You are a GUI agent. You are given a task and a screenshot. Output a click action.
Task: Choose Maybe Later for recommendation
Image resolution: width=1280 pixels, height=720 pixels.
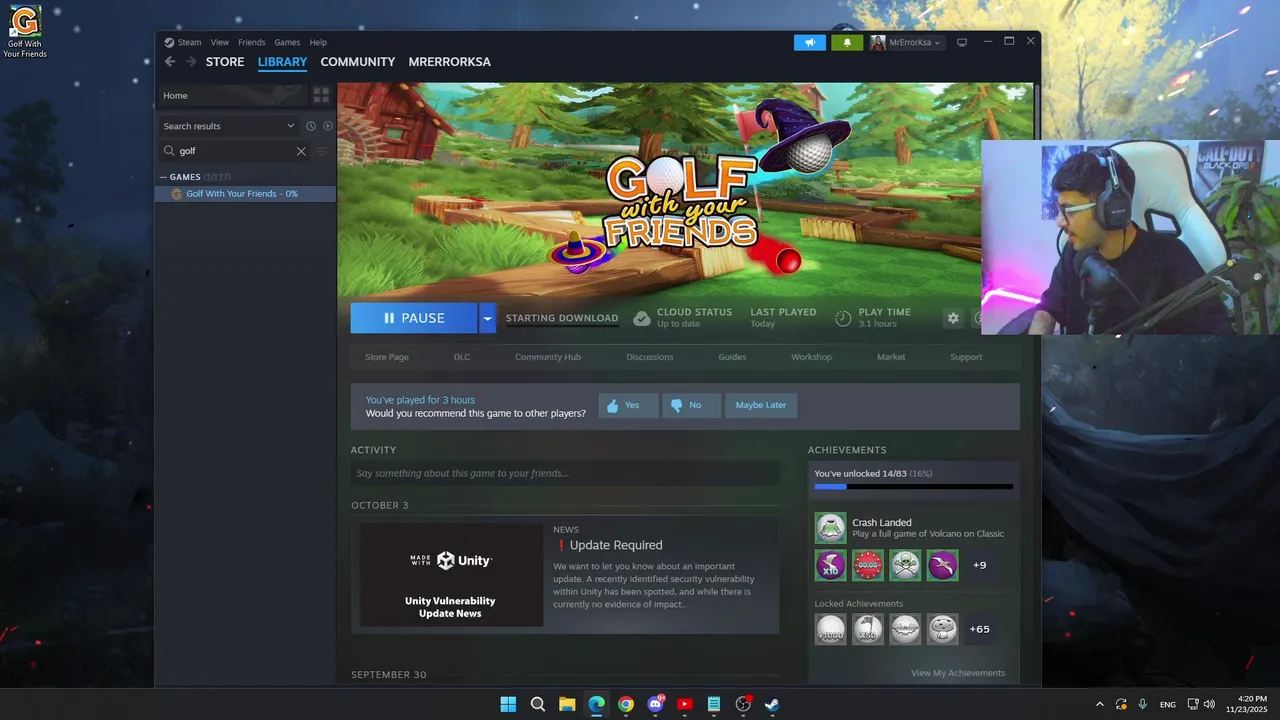[x=761, y=405]
